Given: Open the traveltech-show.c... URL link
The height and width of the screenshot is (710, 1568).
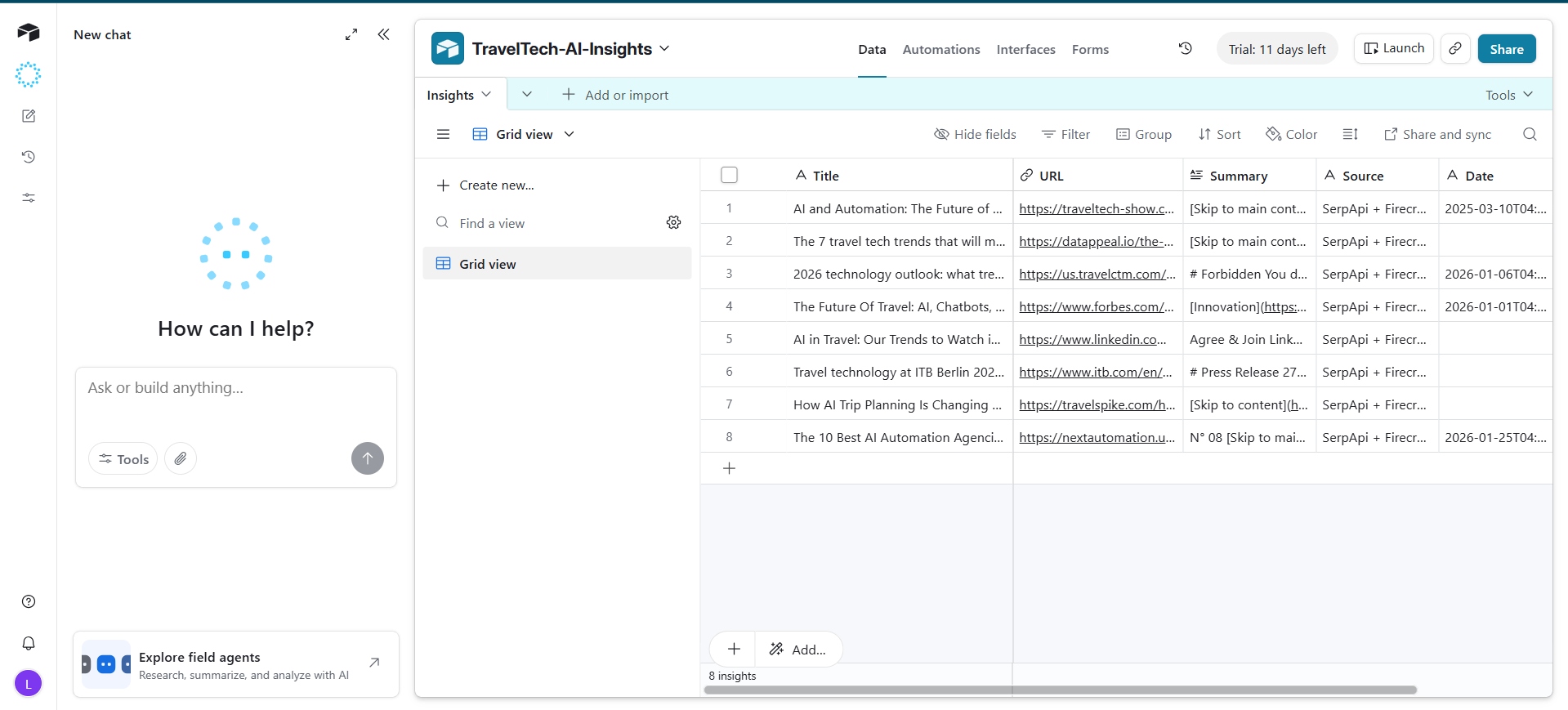Looking at the screenshot, I should pyautogui.click(x=1097, y=208).
